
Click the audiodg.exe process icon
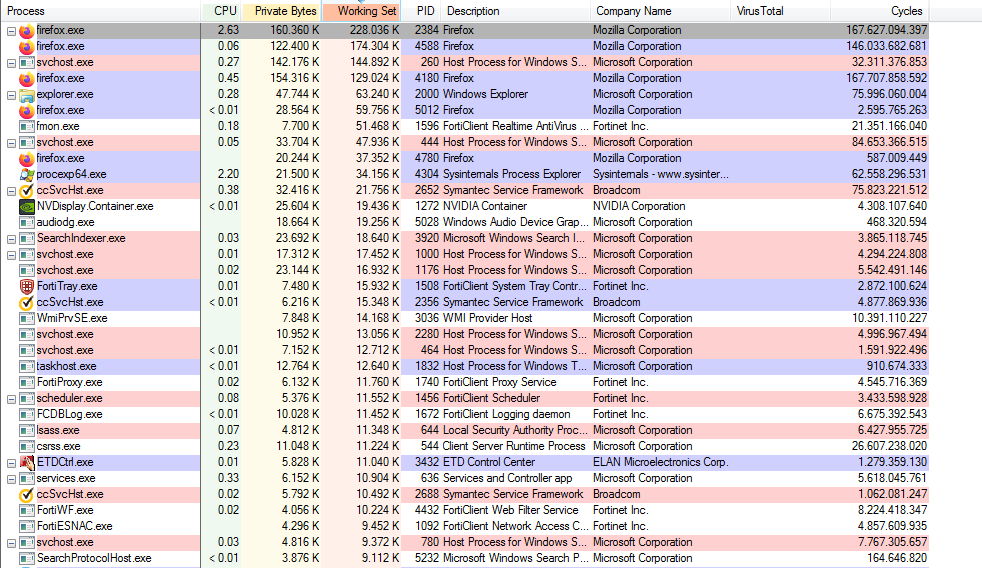tap(26, 222)
